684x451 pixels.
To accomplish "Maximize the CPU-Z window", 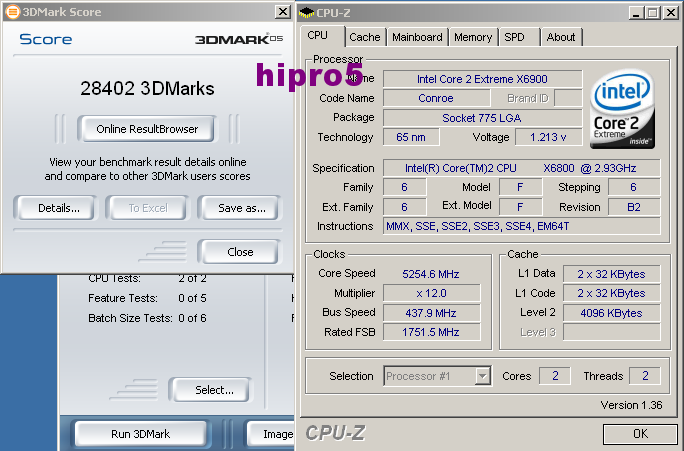I will coord(653,13).
